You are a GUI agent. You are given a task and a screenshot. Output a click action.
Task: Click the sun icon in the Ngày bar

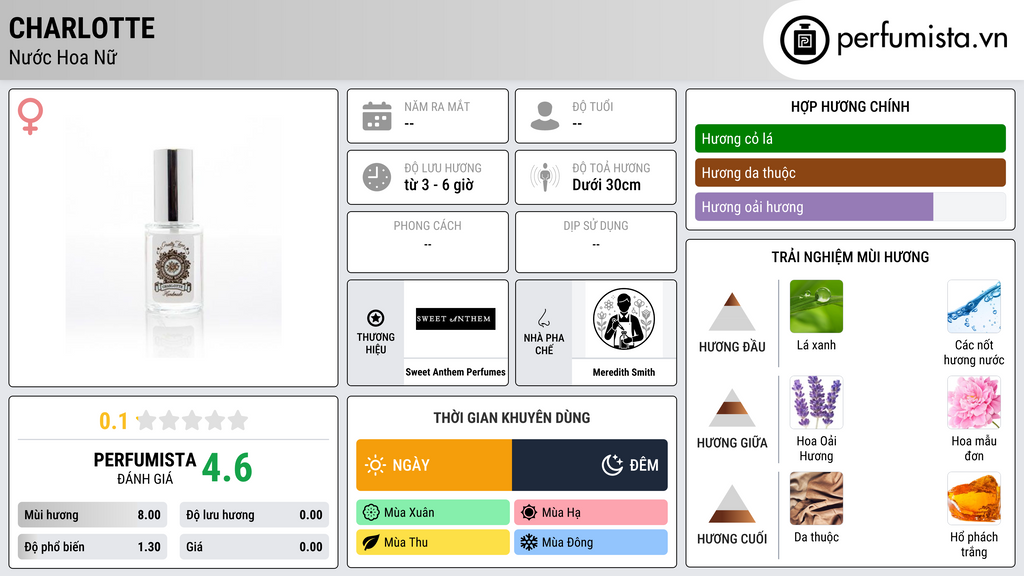(x=375, y=465)
